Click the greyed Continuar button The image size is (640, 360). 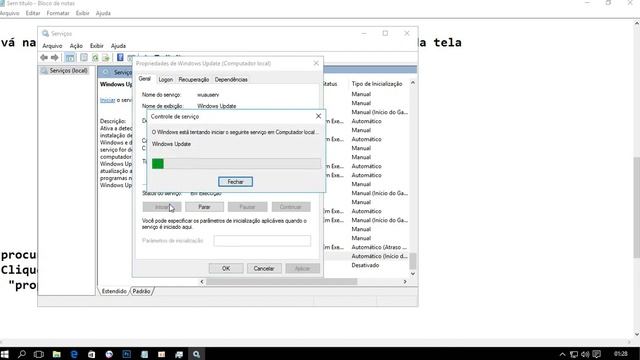[x=291, y=207]
